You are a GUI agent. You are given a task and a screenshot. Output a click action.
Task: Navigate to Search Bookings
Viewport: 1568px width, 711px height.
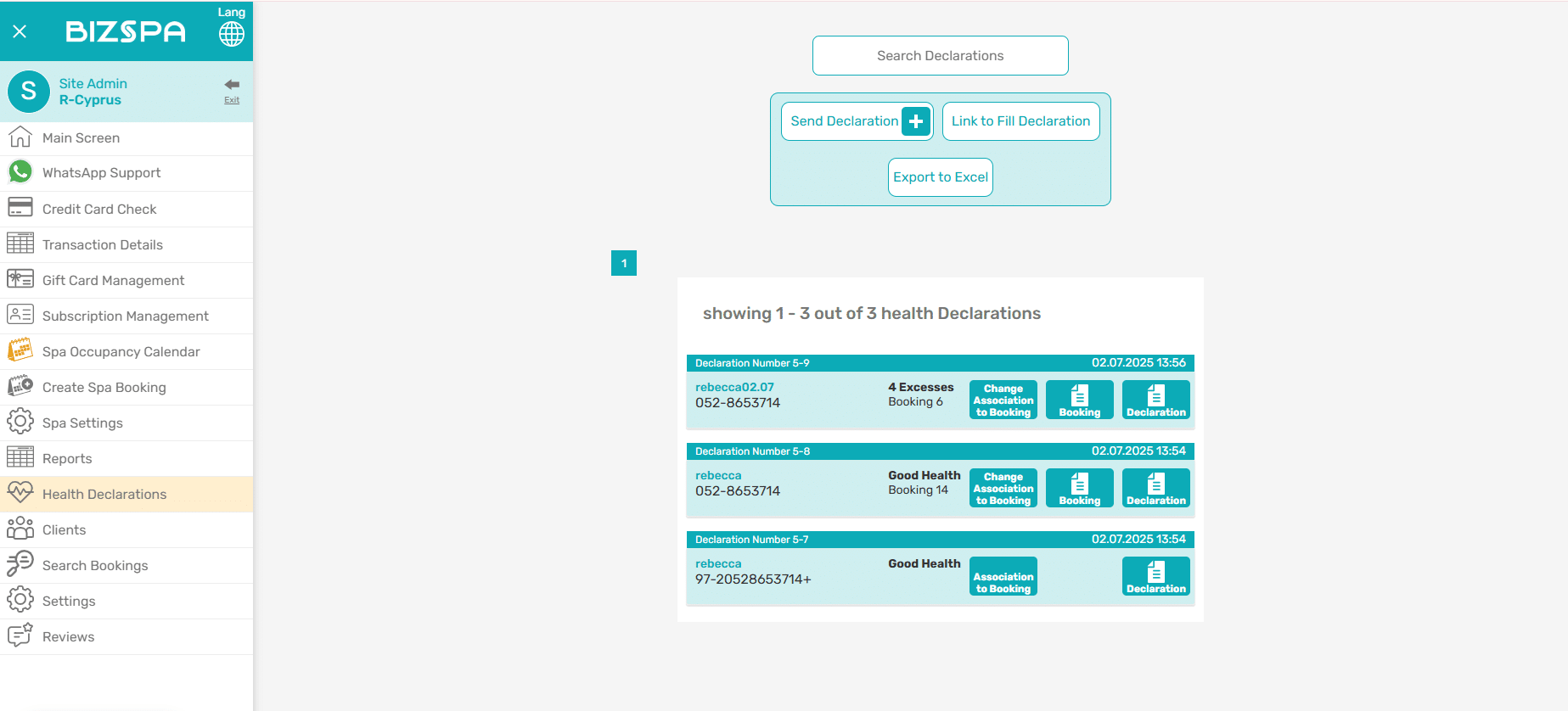coord(95,566)
